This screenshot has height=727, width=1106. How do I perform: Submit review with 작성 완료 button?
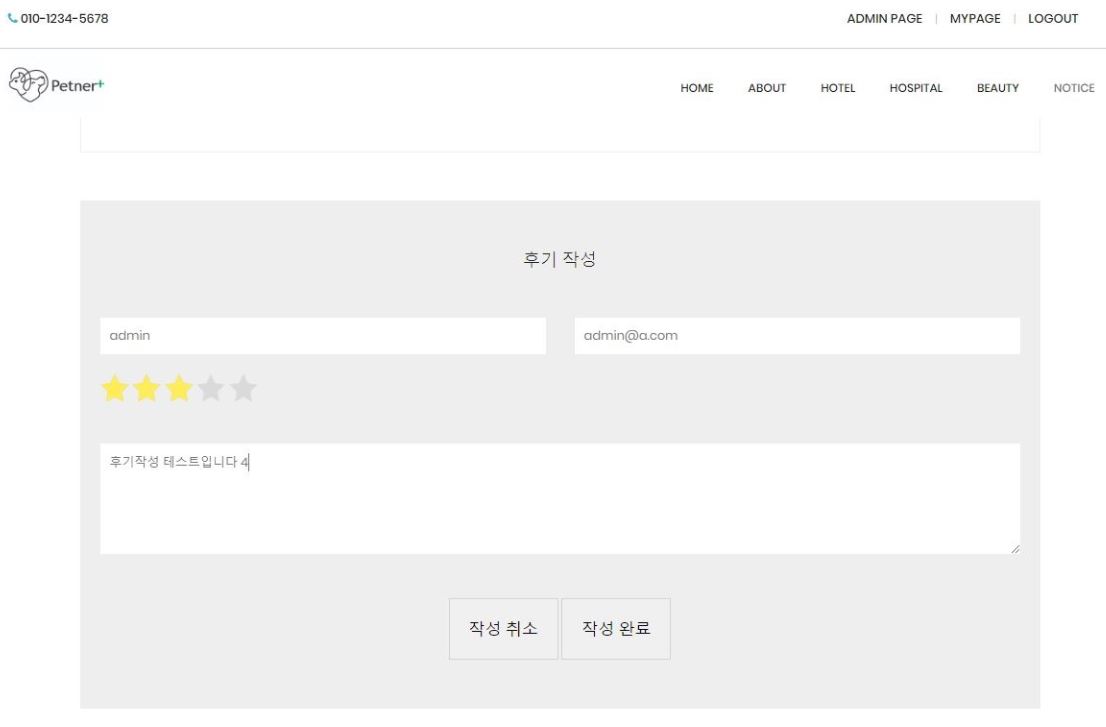tap(616, 629)
